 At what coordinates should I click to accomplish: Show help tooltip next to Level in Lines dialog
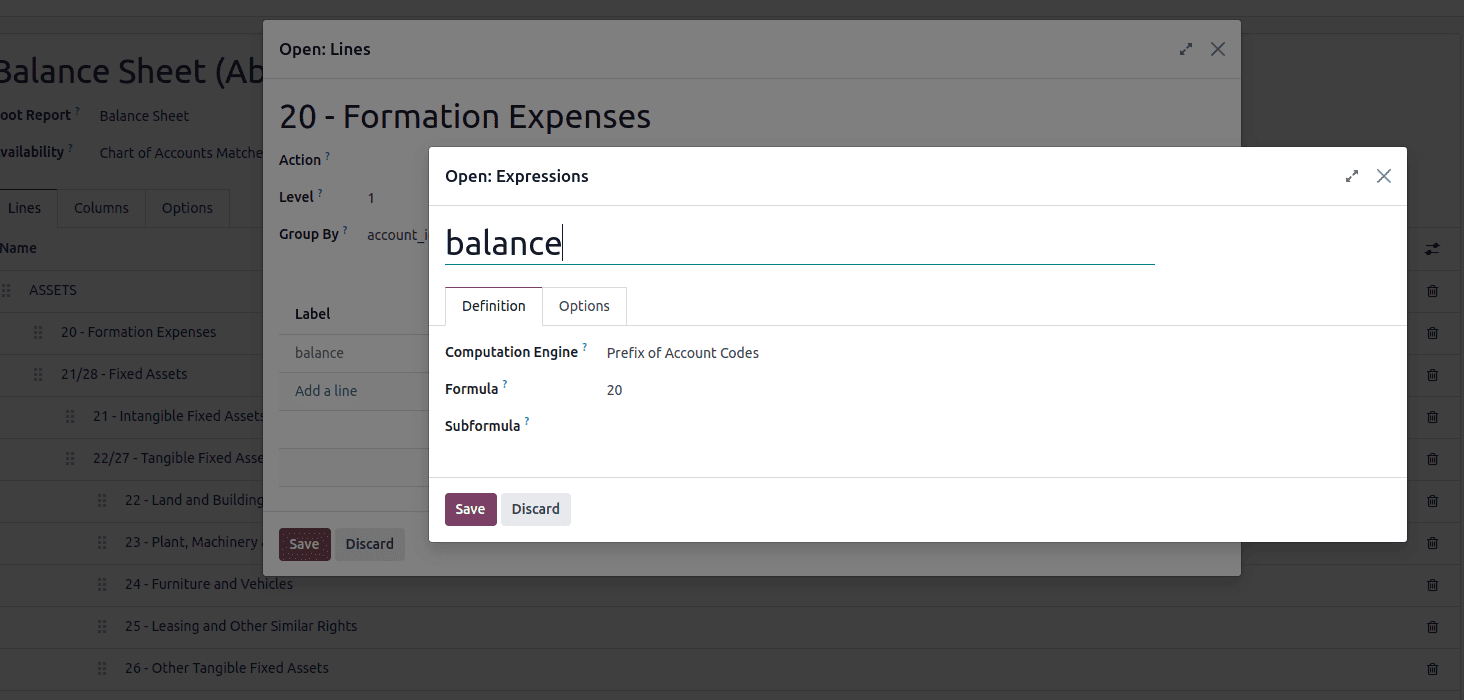click(320, 192)
